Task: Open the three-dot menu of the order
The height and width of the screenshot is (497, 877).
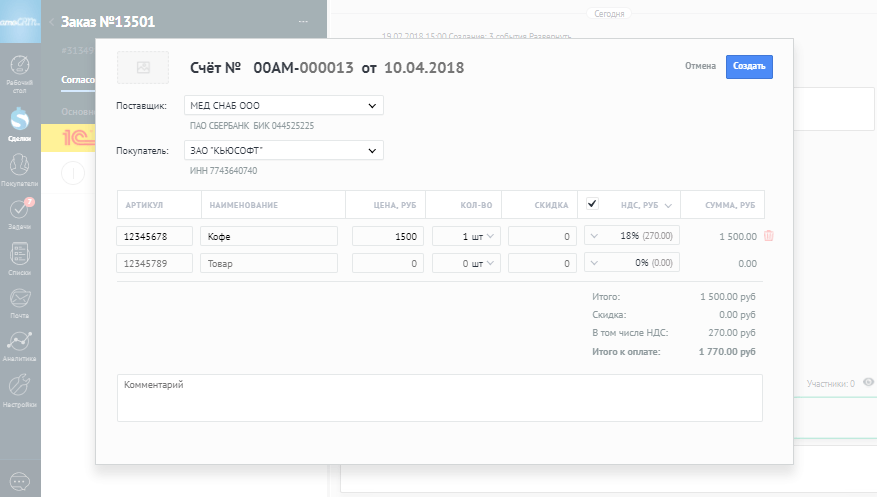Action: pyautogui.click(x=303, y=22)
